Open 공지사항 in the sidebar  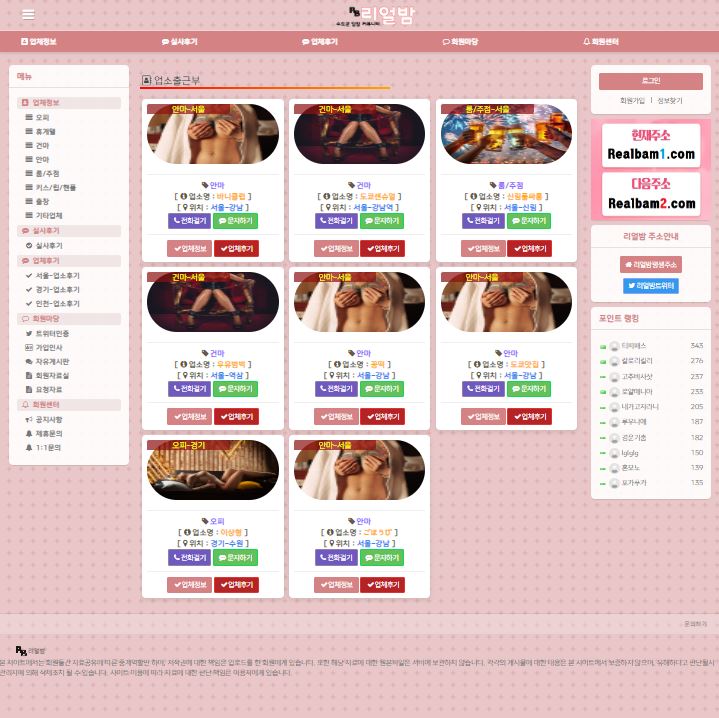(x=44, y=420)
